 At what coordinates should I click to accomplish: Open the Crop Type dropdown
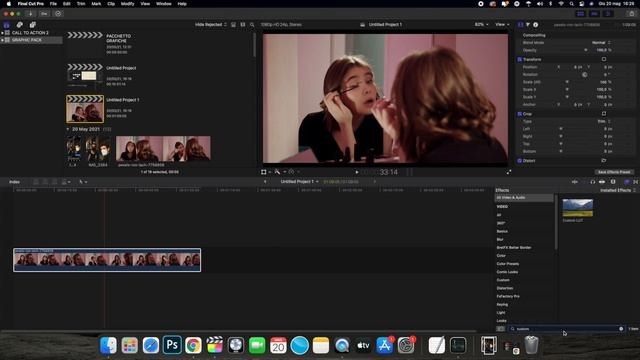click(x=604, y=121)
